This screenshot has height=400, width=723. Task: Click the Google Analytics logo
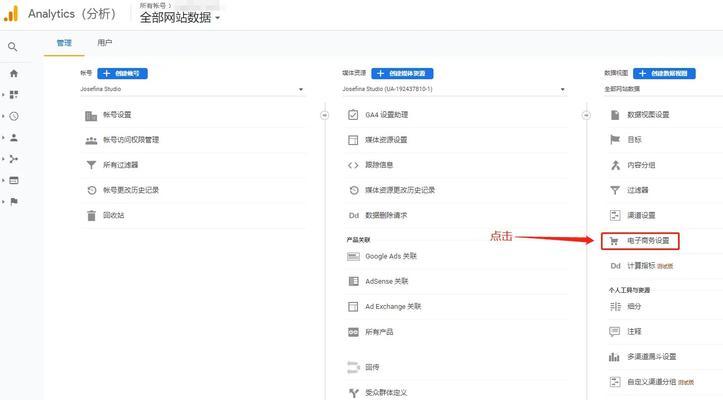[11, 14]
